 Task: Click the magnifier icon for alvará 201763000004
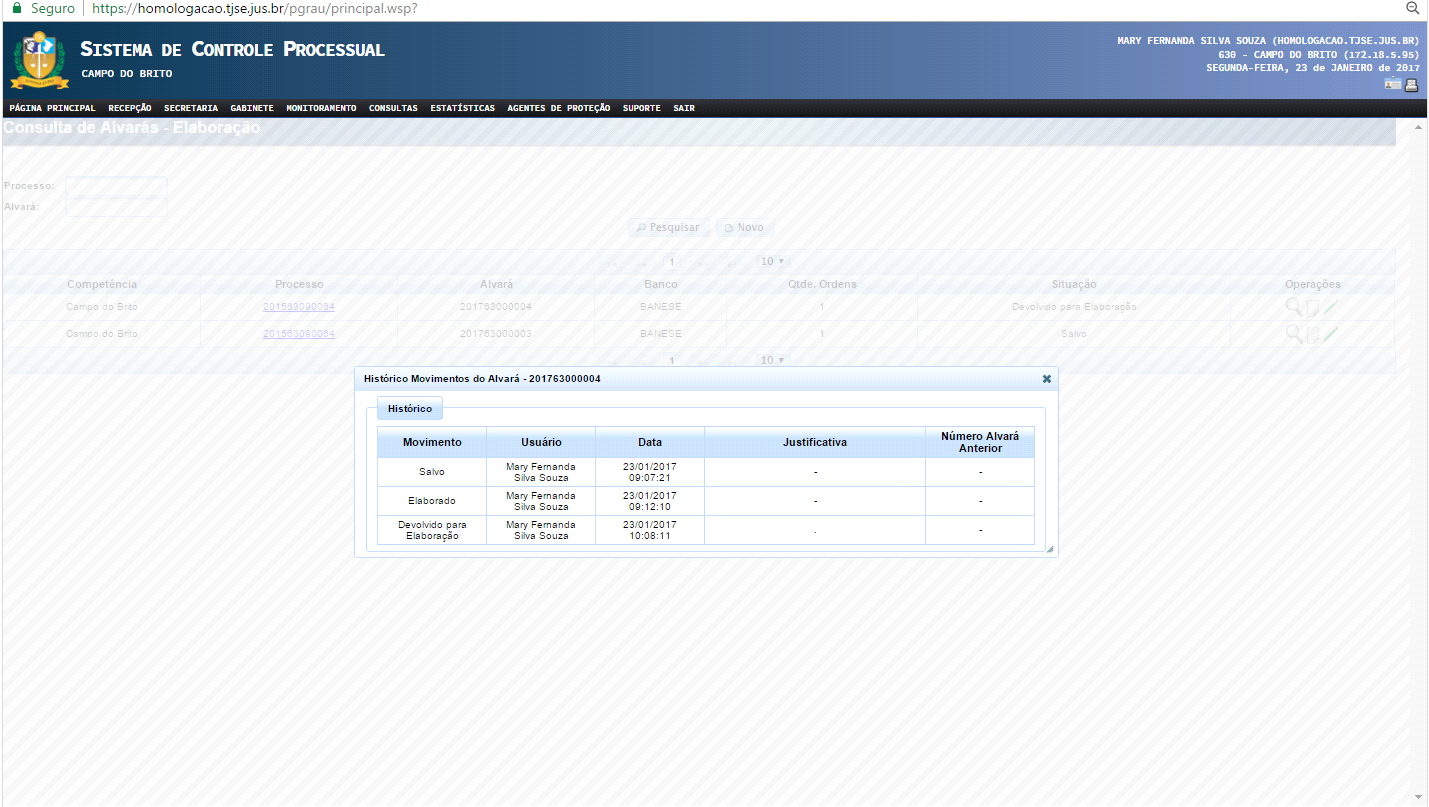1293,307
